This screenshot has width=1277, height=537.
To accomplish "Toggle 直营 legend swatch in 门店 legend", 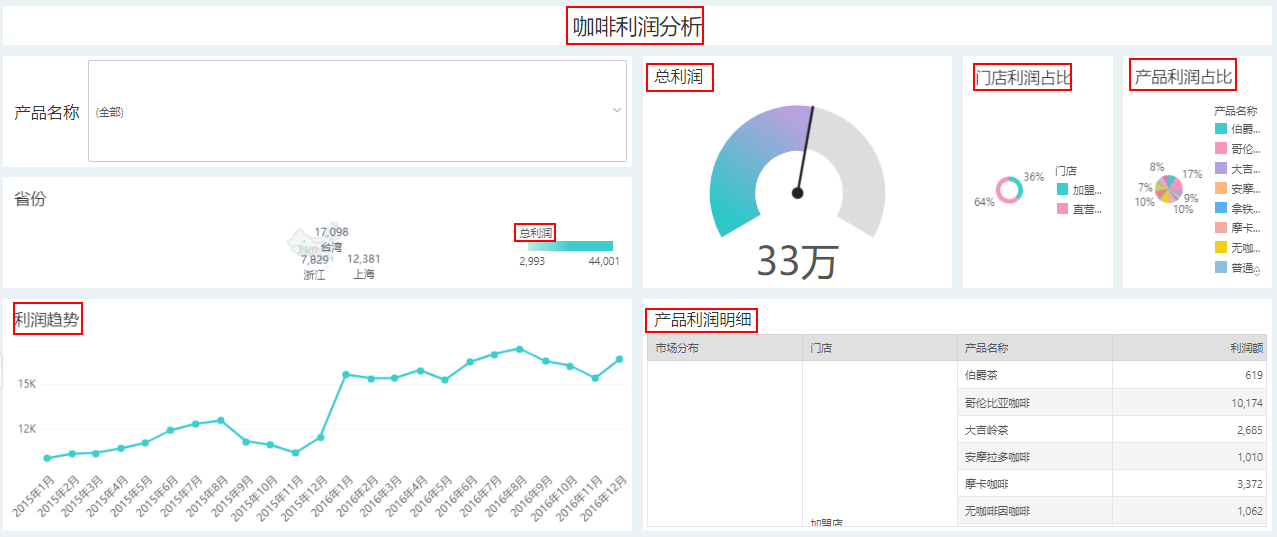I will [1063, 209].
